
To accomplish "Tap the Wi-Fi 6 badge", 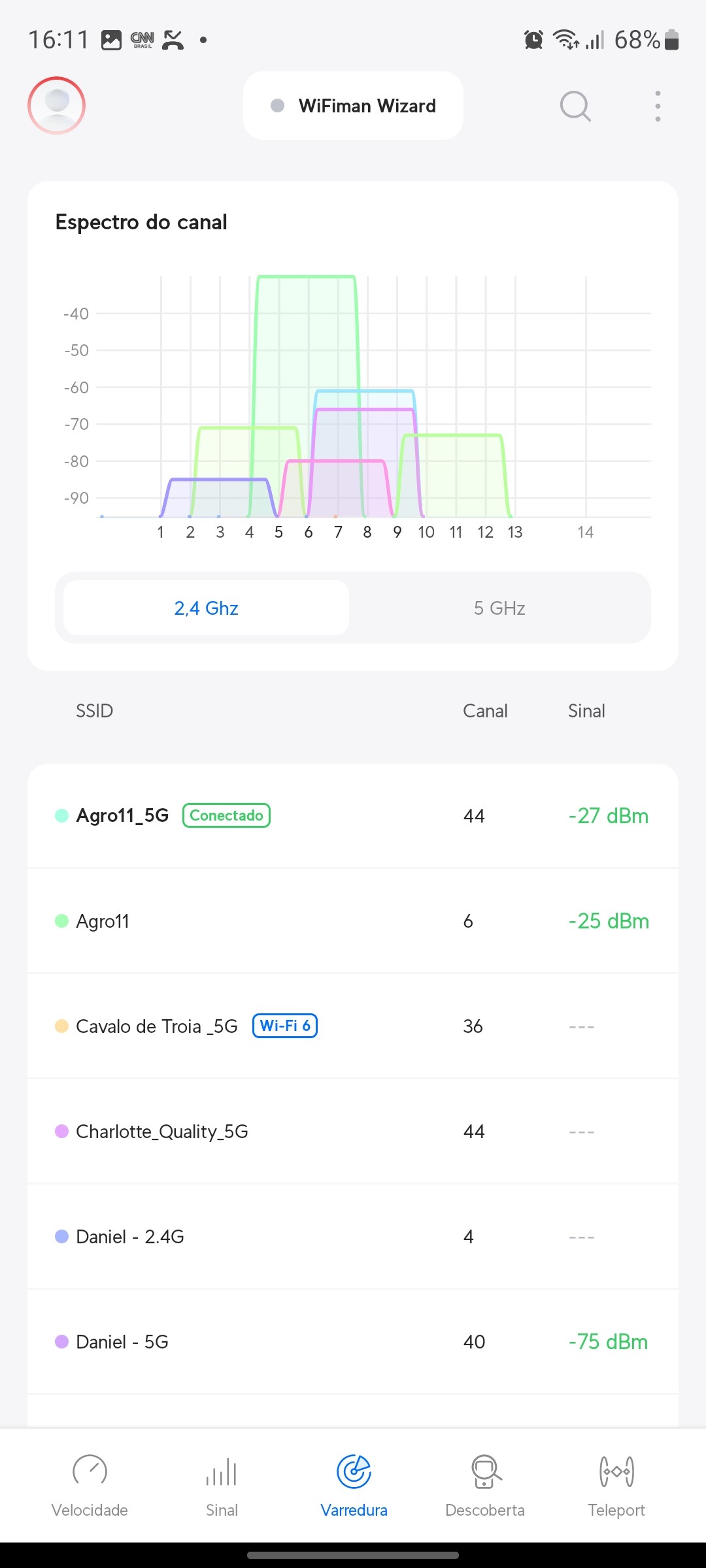I will click(285, 1026).
